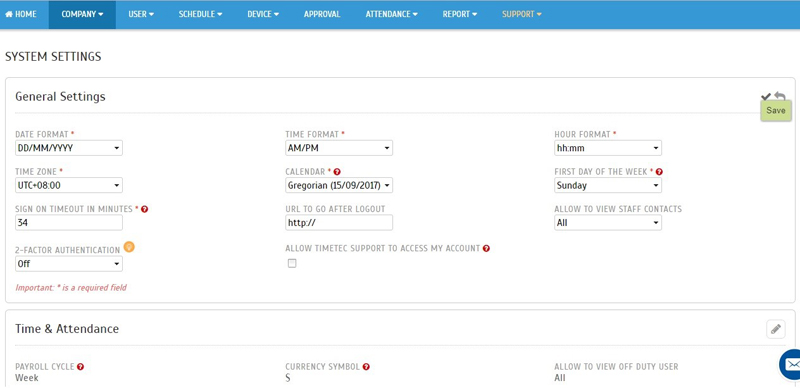Open the Support menu

point(521,14)
